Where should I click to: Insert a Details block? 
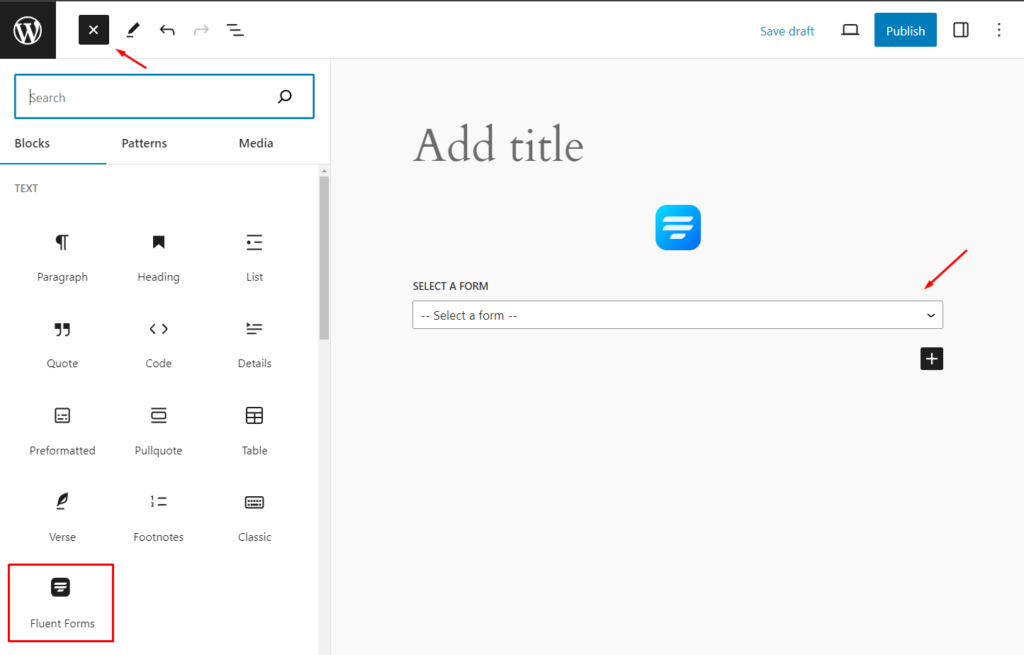click(x=254, y=345)
